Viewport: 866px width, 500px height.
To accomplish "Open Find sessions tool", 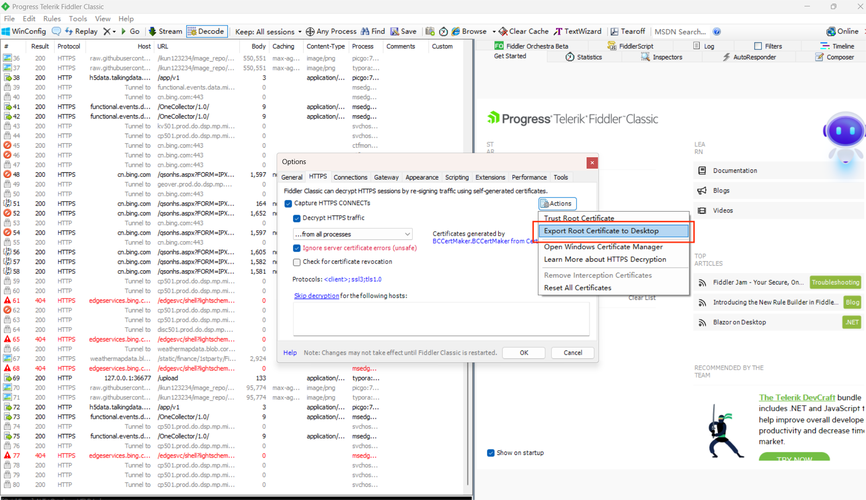I will [x=373, y=31].
